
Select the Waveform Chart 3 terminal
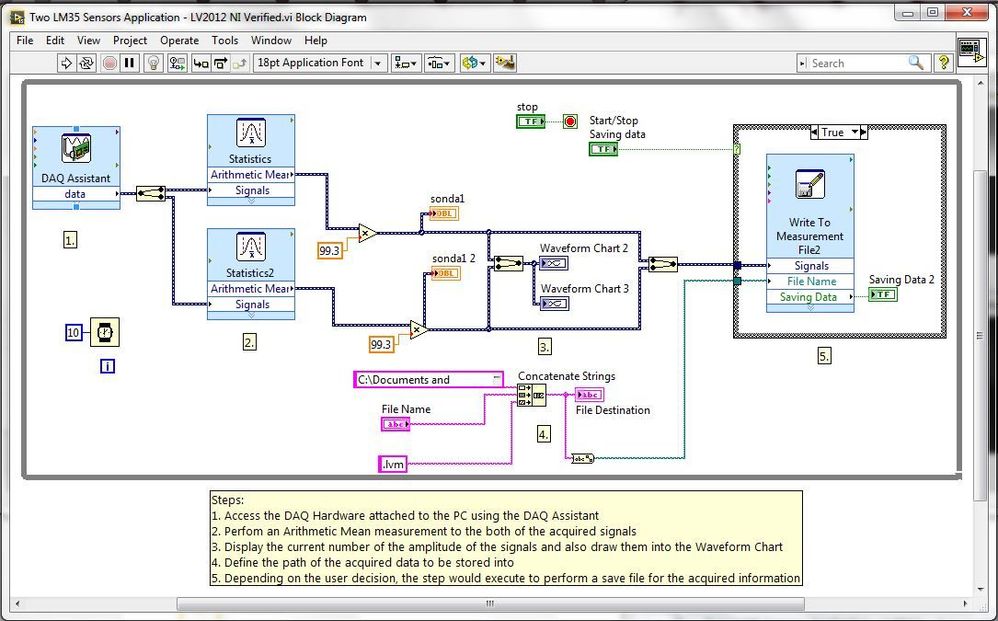(554, 304)
